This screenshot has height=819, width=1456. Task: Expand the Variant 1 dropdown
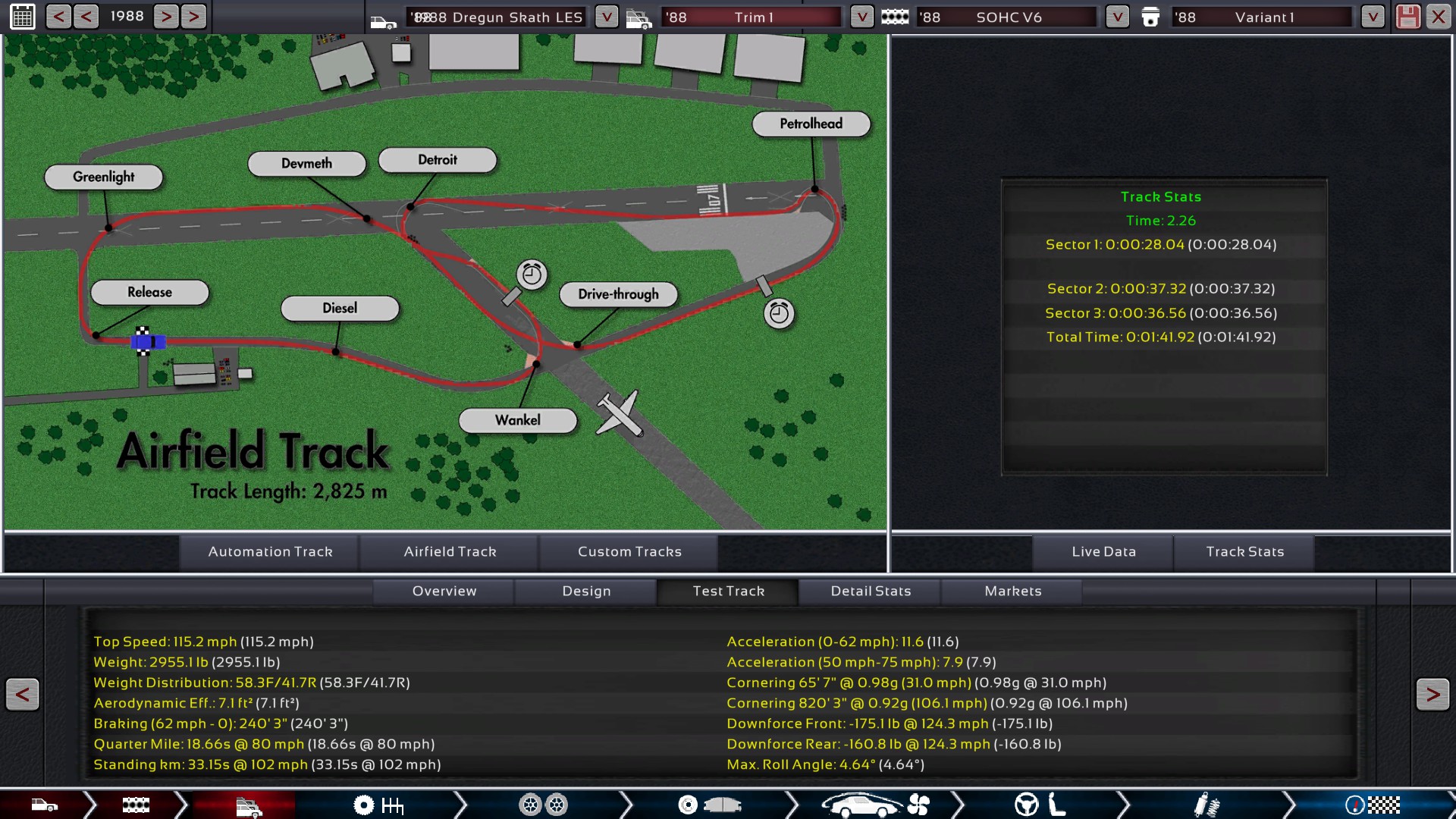(x=1373, y=17)
